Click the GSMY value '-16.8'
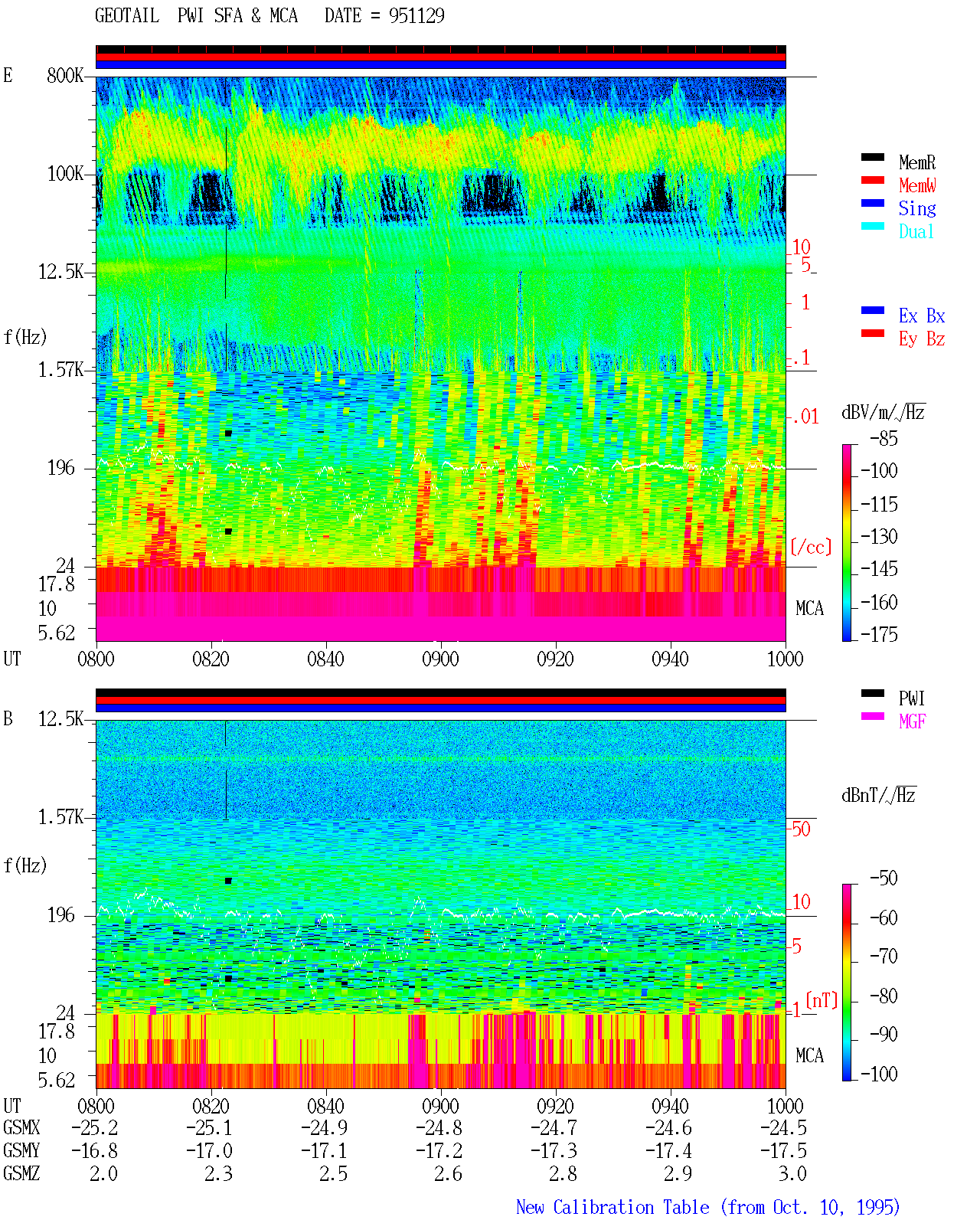980x1220 pixels. pos(95,1151)
